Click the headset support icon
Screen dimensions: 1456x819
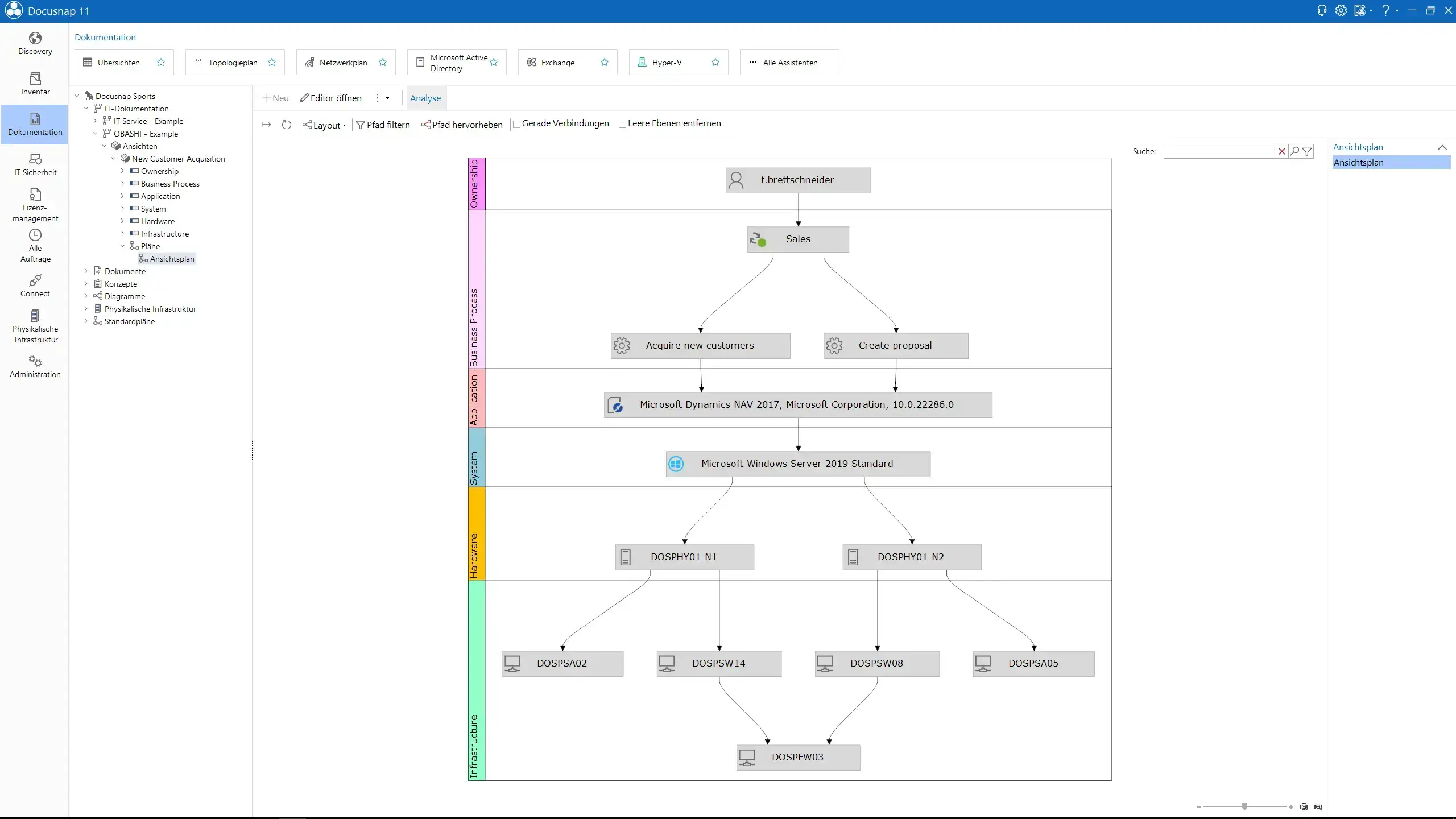click(x=1322, y=10)
